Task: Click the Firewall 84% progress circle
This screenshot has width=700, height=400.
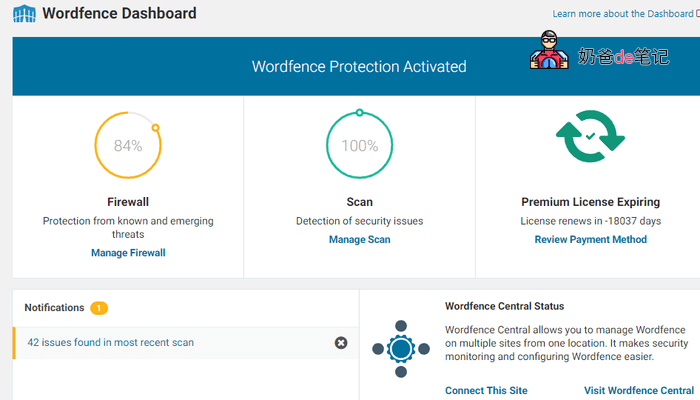Action: tap(127, 145)
